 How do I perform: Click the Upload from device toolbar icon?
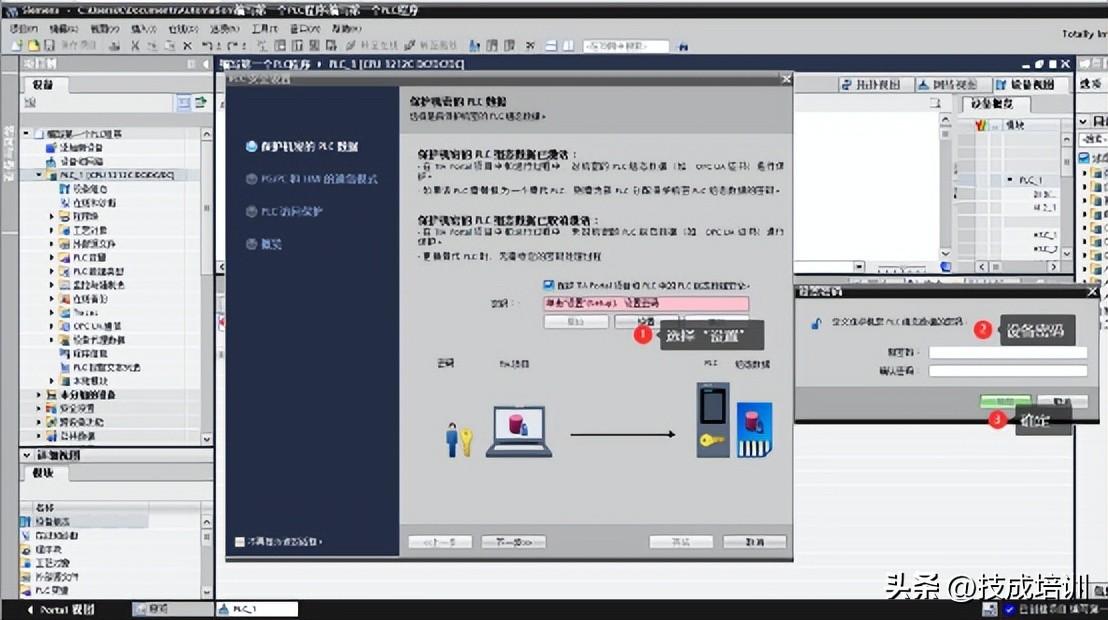[x=297, y=46]
